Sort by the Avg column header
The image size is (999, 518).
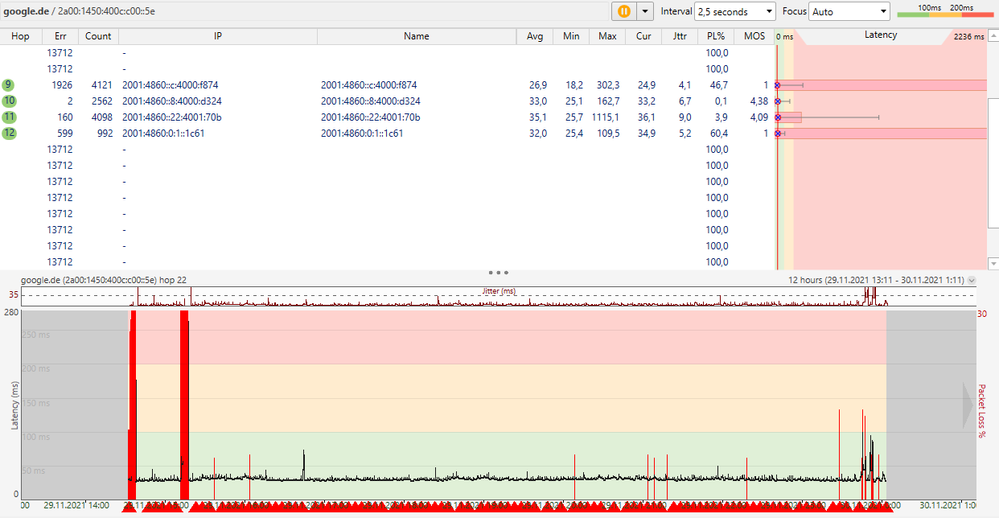(535, 36)
